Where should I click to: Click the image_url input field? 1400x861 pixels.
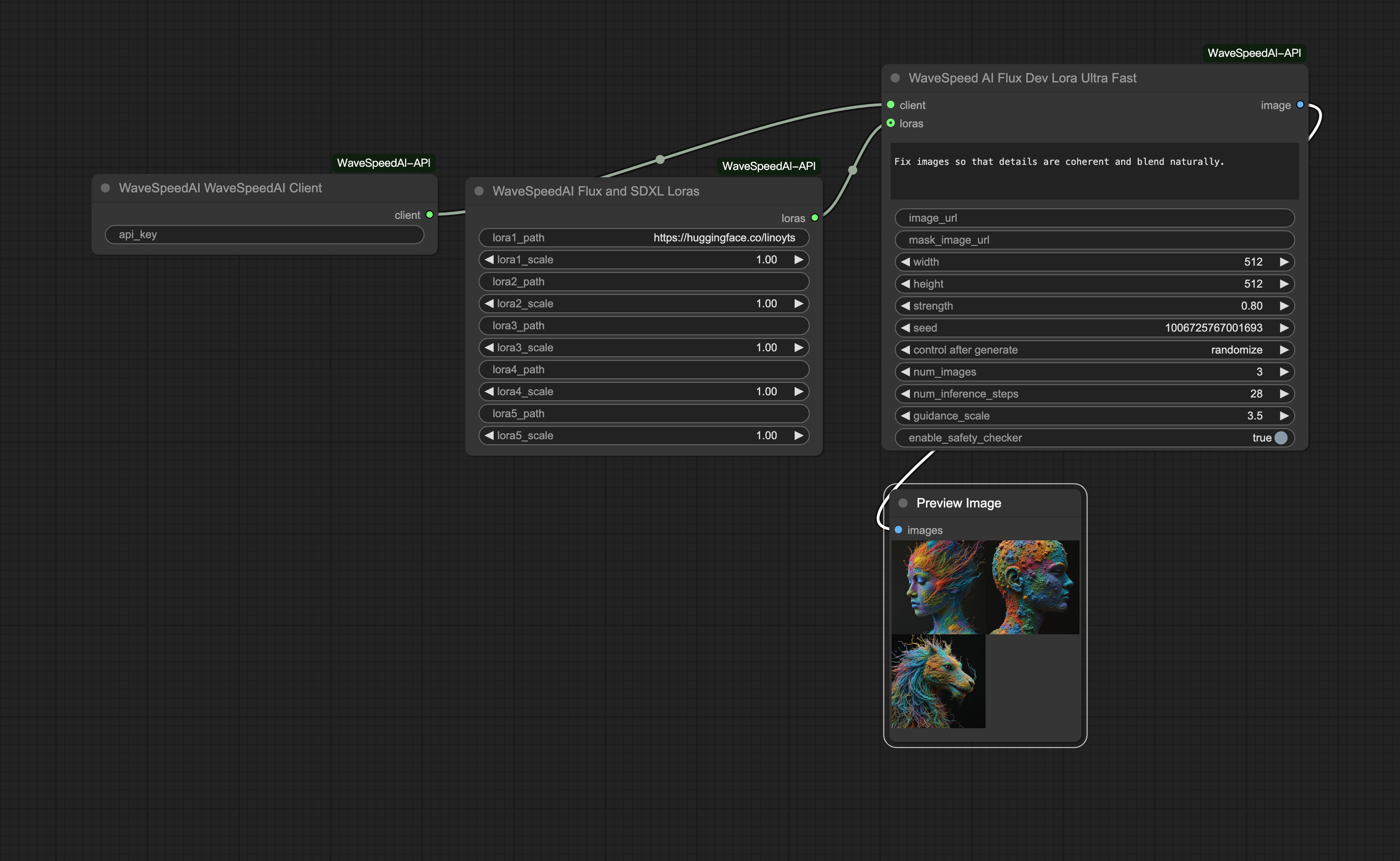pyautogui.click(x=1094, y=218)
